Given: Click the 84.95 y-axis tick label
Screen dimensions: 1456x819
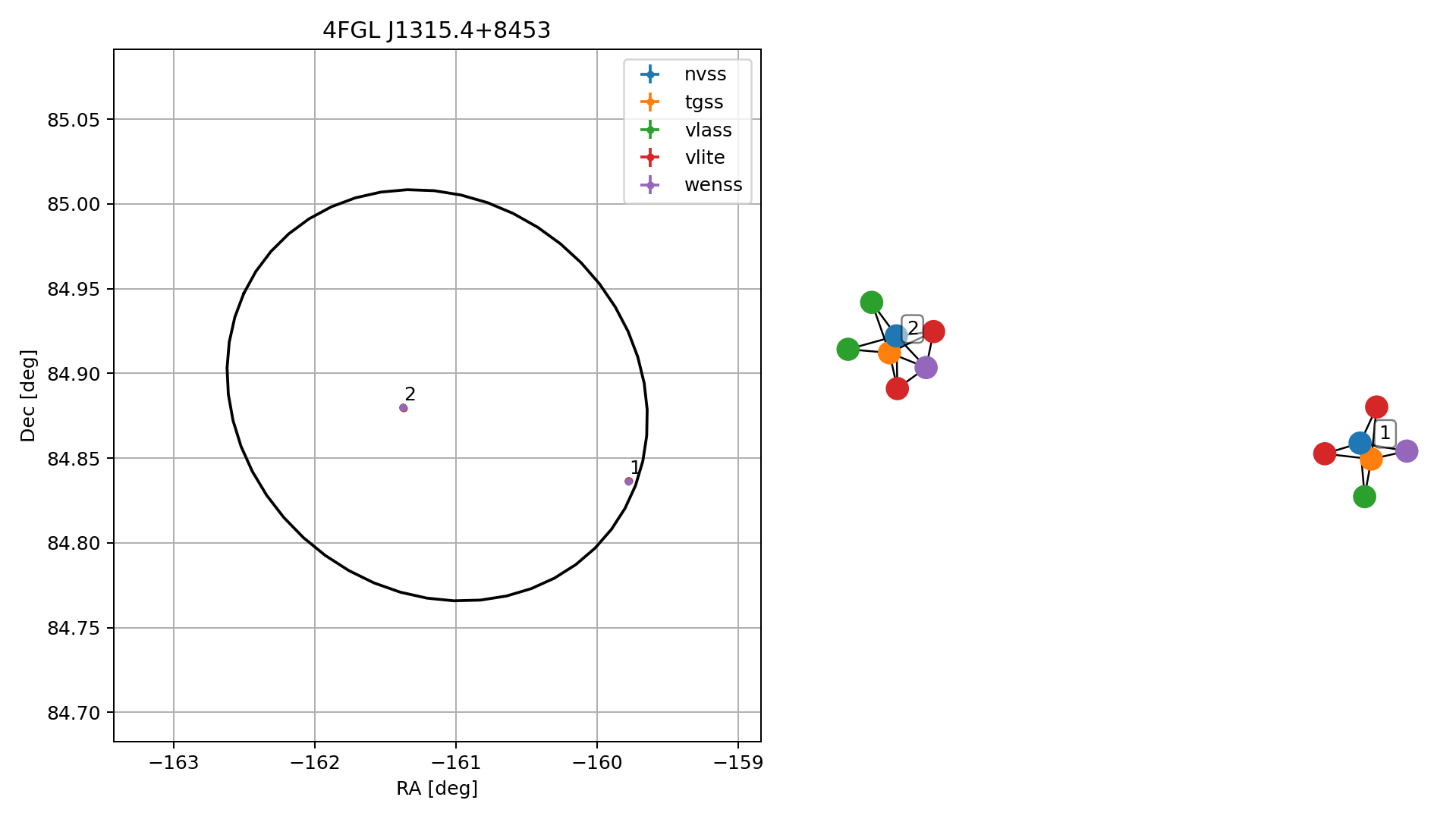Looking at the screenshot, I should (74, 289).
